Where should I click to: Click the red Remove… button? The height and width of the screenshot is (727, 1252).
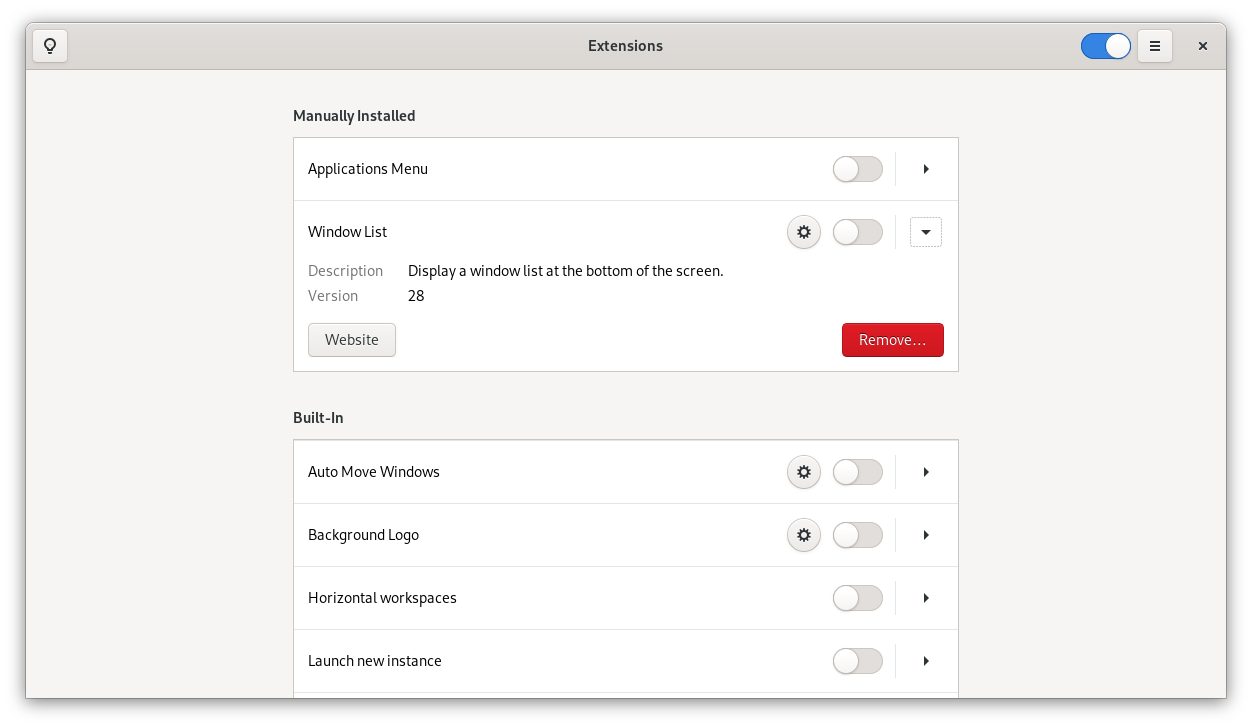point(893,340)
